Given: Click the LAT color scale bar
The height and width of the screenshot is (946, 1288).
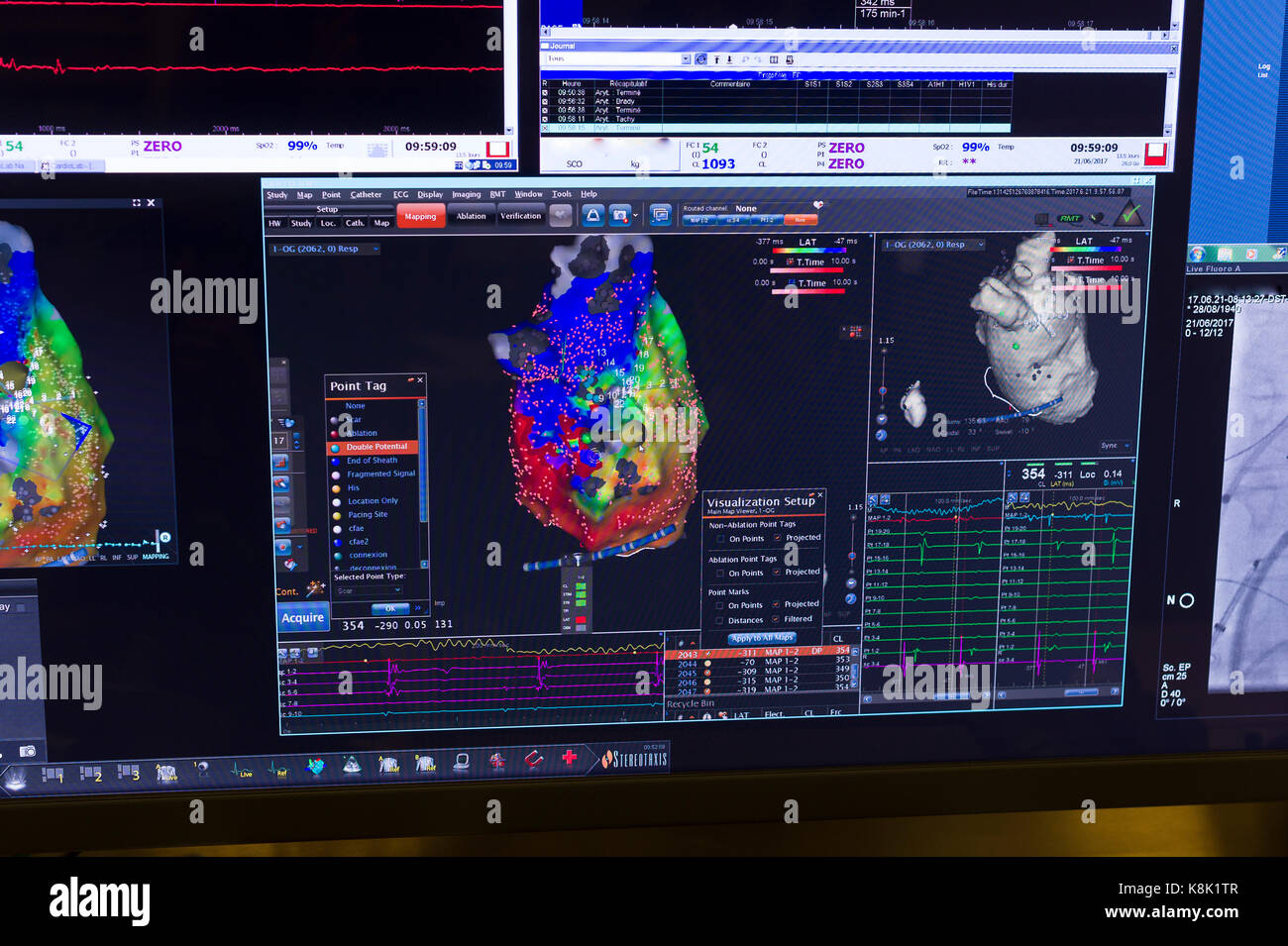Looking at the screenshot, I should coord(807,252).
